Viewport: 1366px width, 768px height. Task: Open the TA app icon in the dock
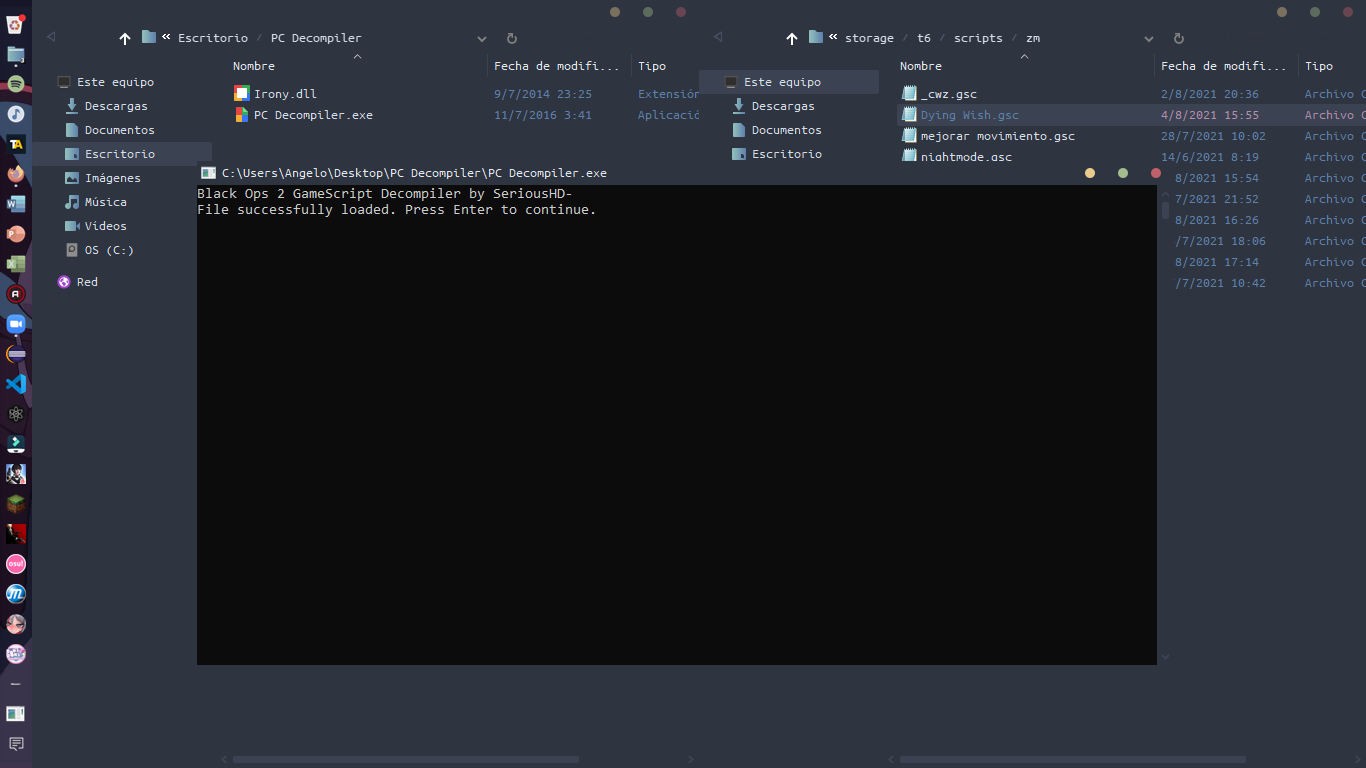click(x=16, y=144)
